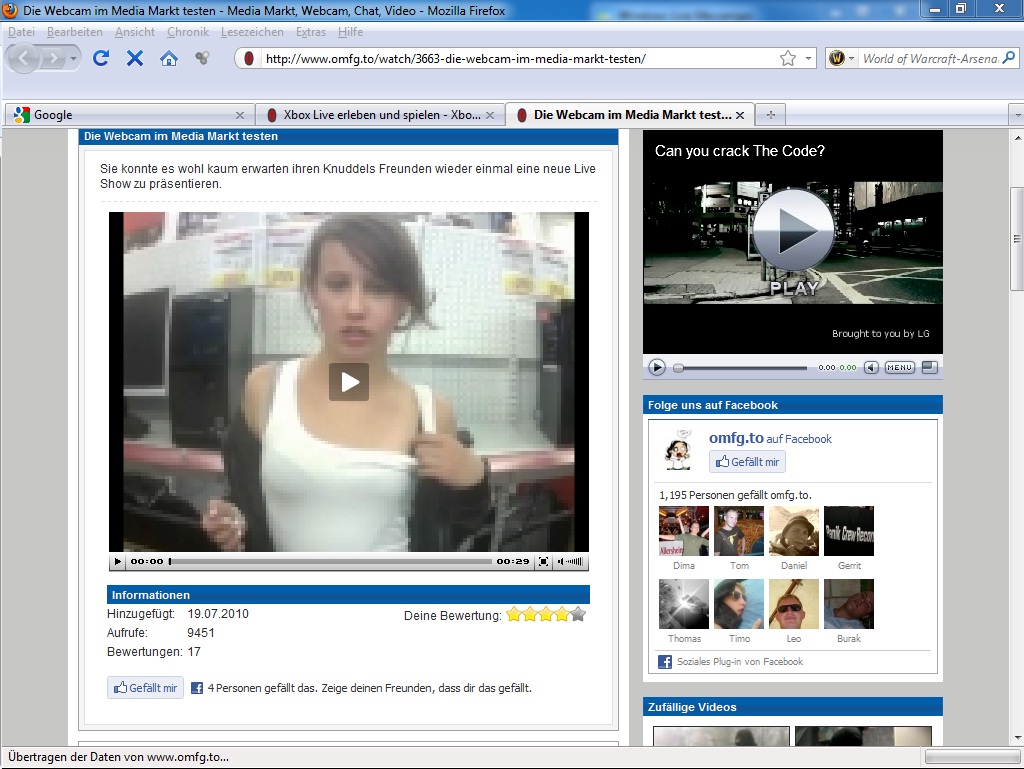This screenshot has width=1024, height=769.
Task: Open the list all tabs dropdown
Action: click(1016, 114)
